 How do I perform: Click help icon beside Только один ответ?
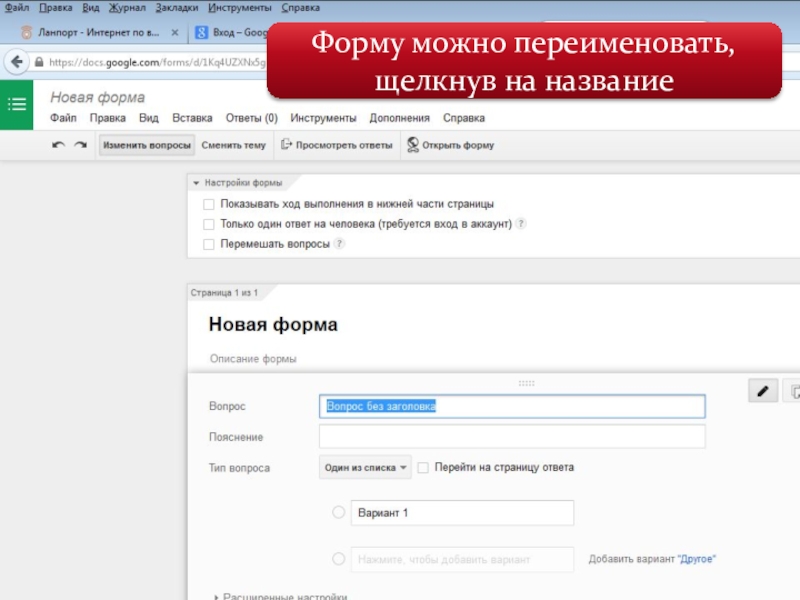pos(521,224)
